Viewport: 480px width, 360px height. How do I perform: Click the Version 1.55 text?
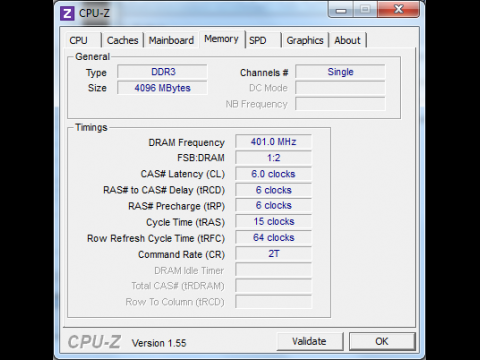[159, 343]
